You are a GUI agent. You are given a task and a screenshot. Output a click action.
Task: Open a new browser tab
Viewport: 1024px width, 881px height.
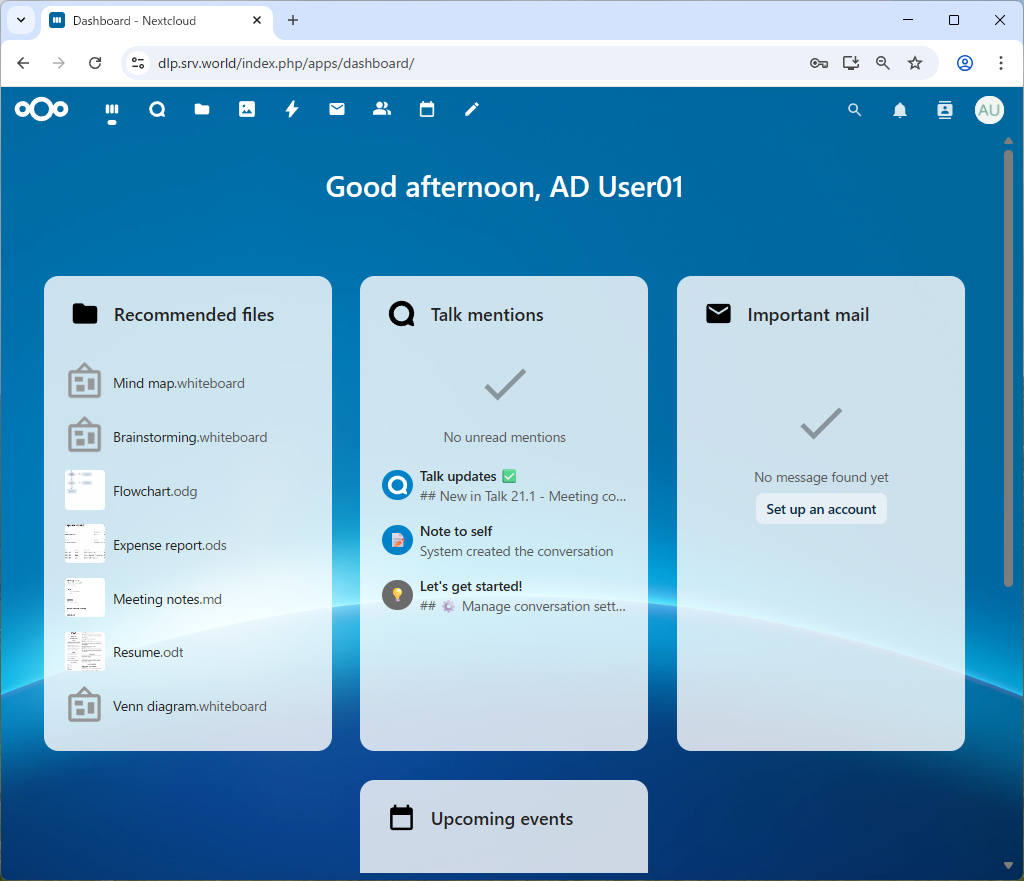(293, 20)
